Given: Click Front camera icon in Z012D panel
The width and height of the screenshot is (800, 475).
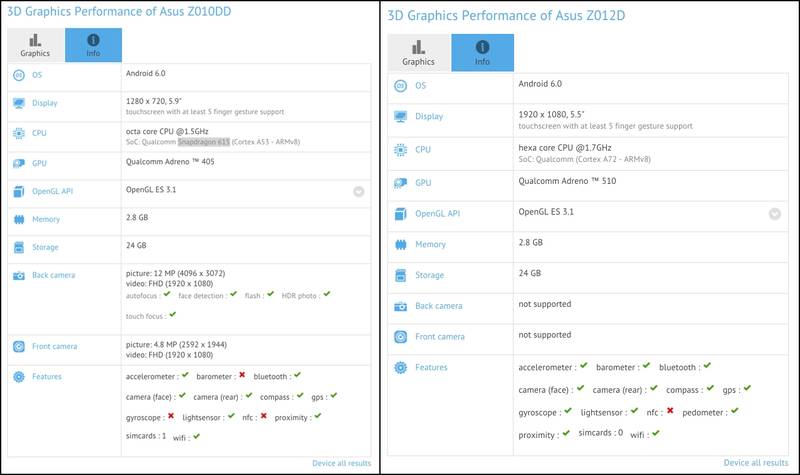Looking at the screenshot, I should [x=401, y=337].
